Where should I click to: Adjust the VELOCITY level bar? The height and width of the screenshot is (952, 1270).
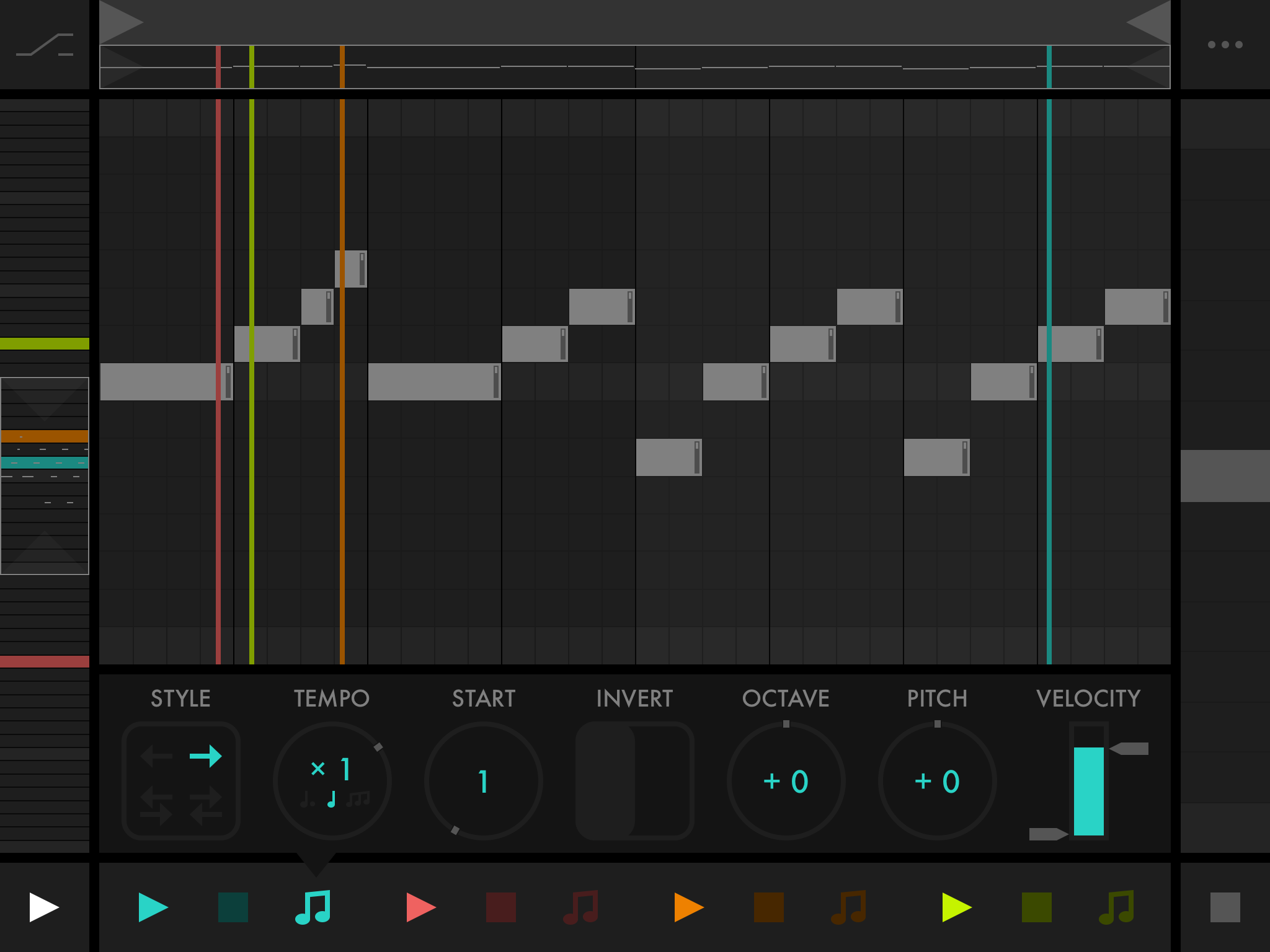point(1088,790)
